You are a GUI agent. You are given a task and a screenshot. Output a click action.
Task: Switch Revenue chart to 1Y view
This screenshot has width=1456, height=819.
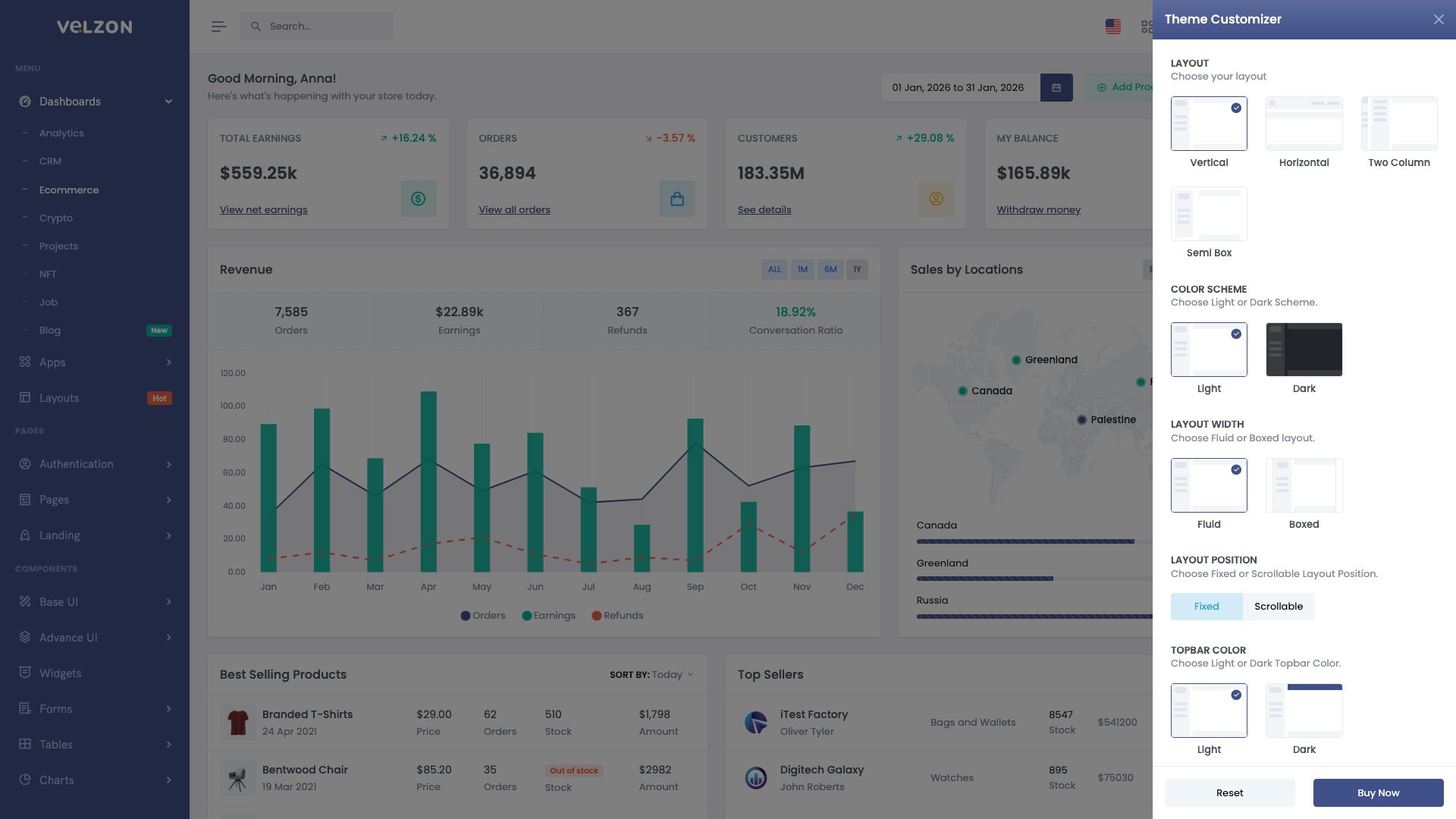click(857, 269)
